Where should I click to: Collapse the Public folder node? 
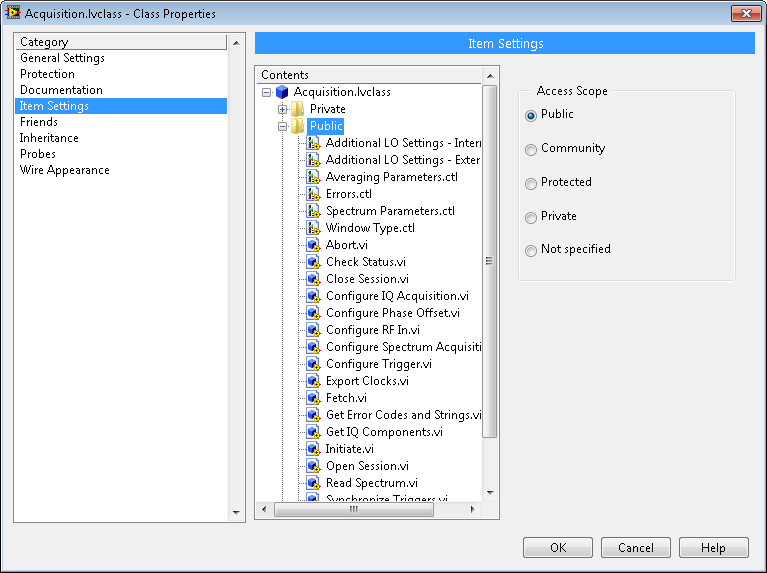[283, 126]
